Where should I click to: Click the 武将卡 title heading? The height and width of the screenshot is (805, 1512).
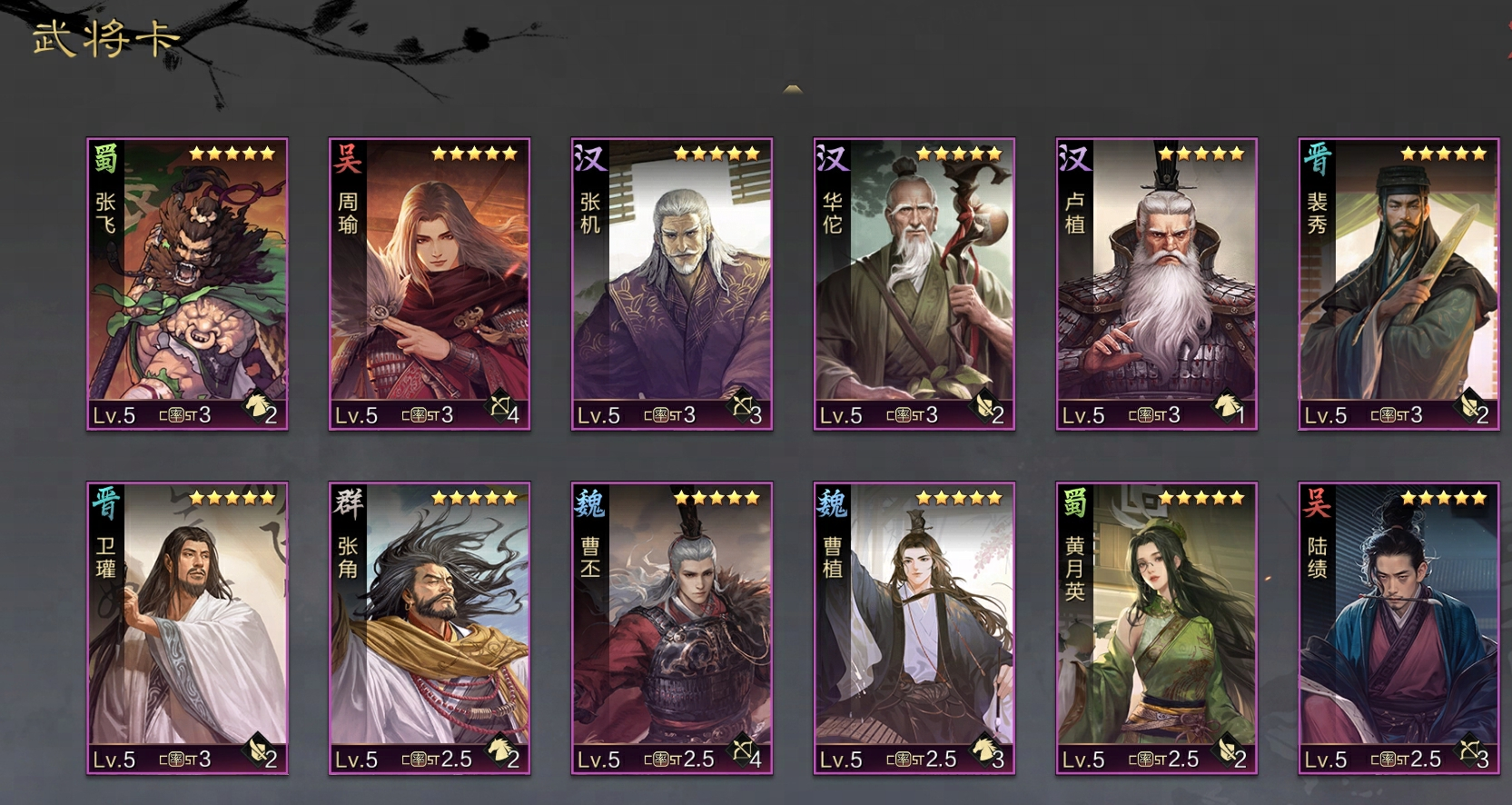point(106,39)
